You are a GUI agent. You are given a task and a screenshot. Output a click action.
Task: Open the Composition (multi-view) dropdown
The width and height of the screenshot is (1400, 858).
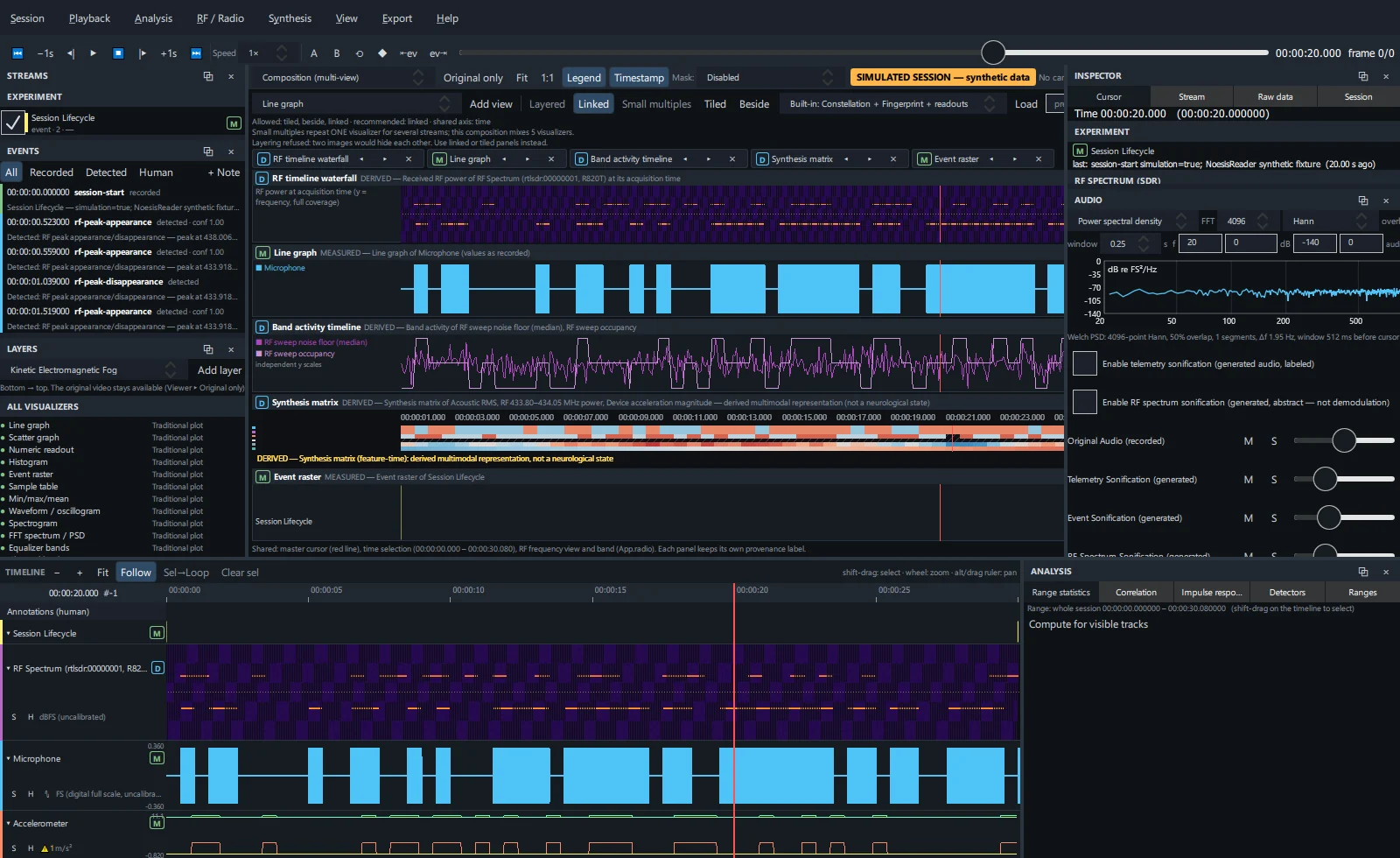coord(342,78)
